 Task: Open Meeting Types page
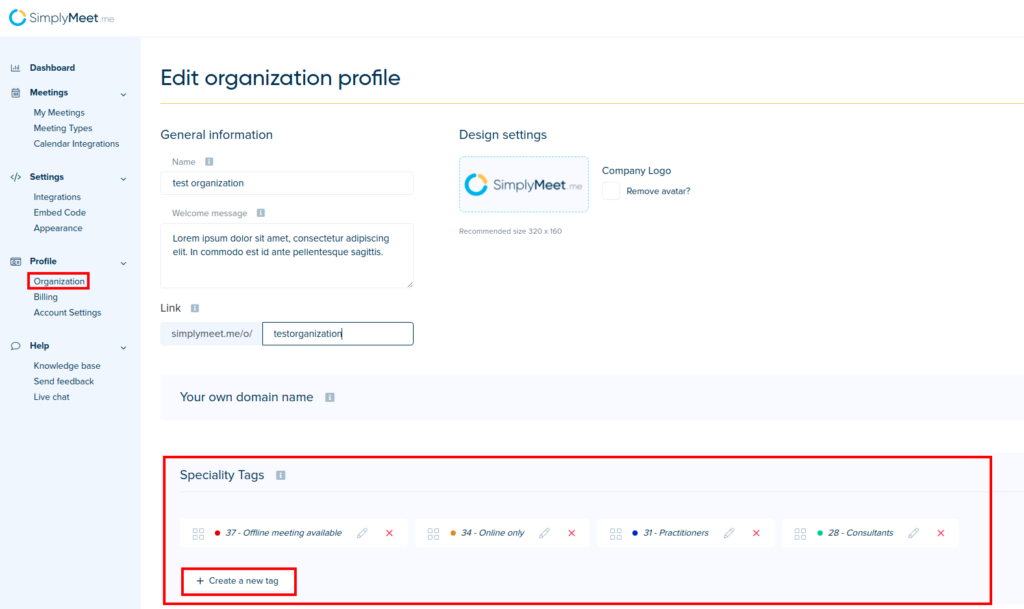coord(63,129)
